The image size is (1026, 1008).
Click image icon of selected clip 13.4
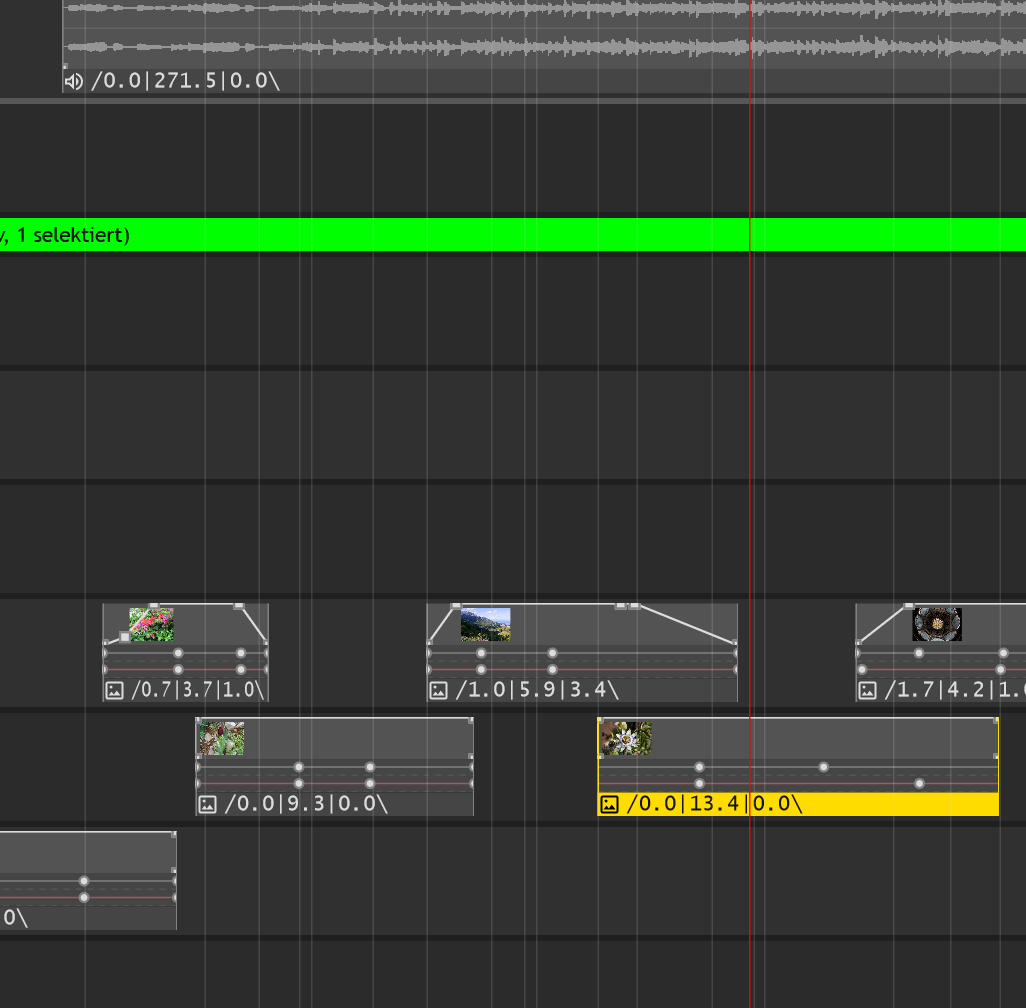[x=609, y=804]
